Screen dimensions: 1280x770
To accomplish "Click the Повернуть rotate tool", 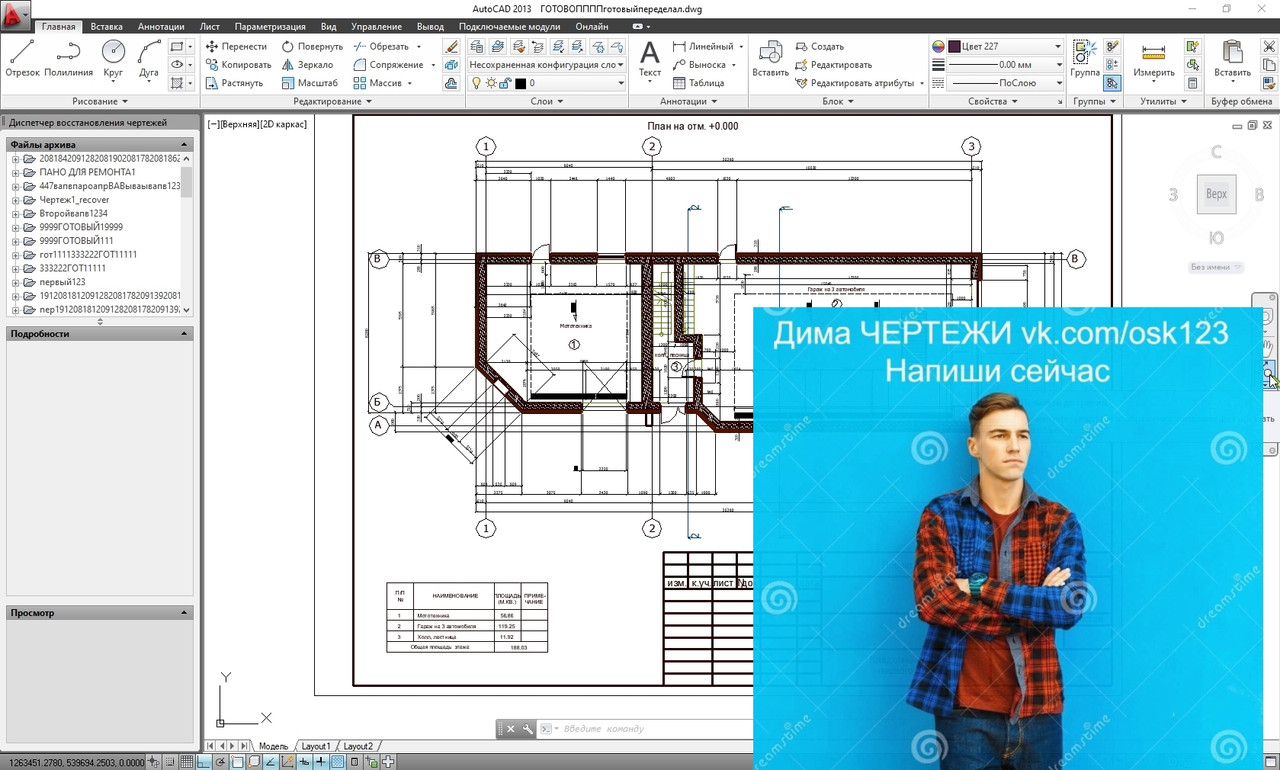I will (312, 46).
